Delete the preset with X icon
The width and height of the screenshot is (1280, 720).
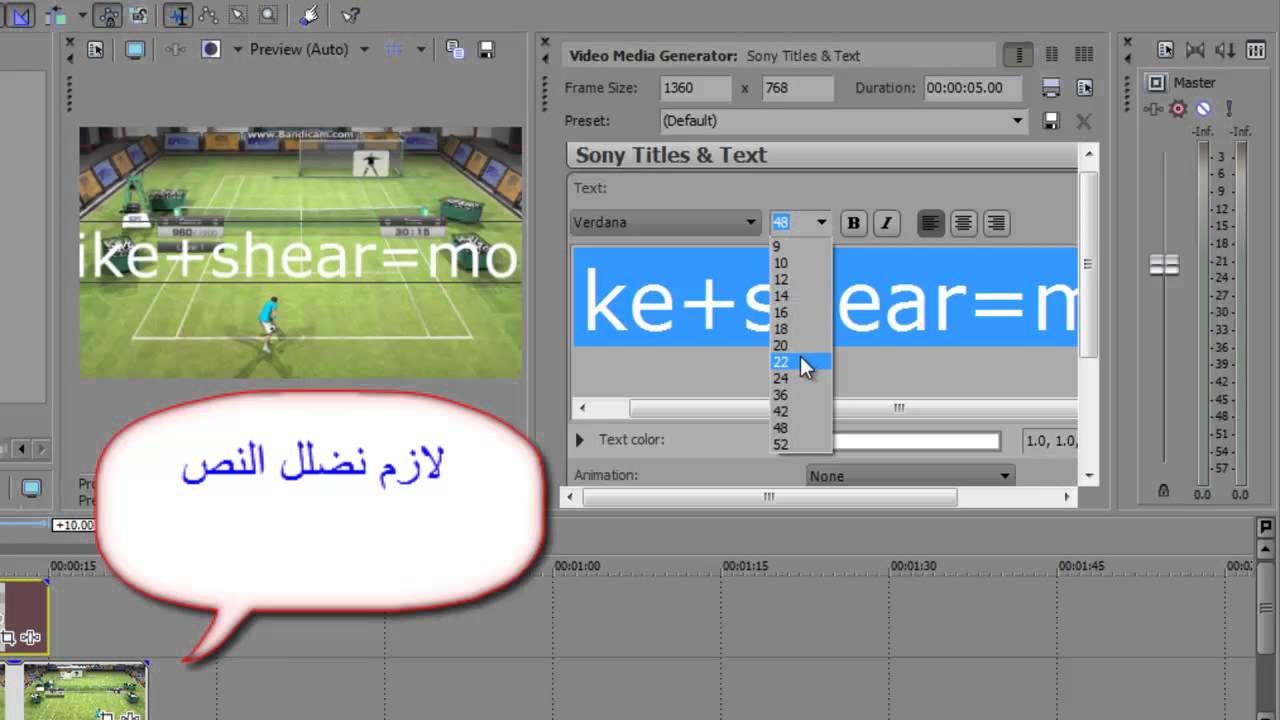click(1083, 121)
